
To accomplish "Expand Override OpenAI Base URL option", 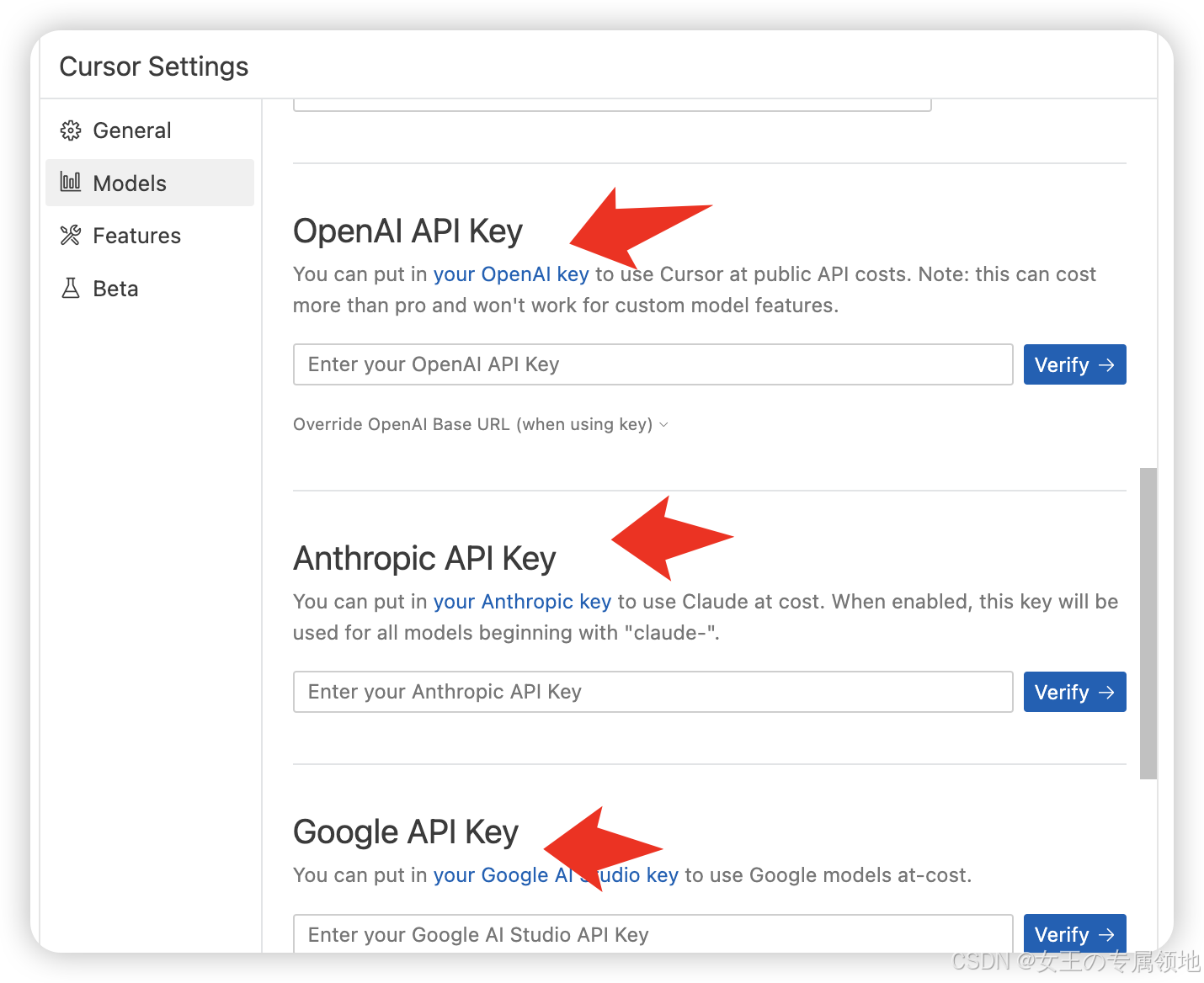I will point(481,424).
